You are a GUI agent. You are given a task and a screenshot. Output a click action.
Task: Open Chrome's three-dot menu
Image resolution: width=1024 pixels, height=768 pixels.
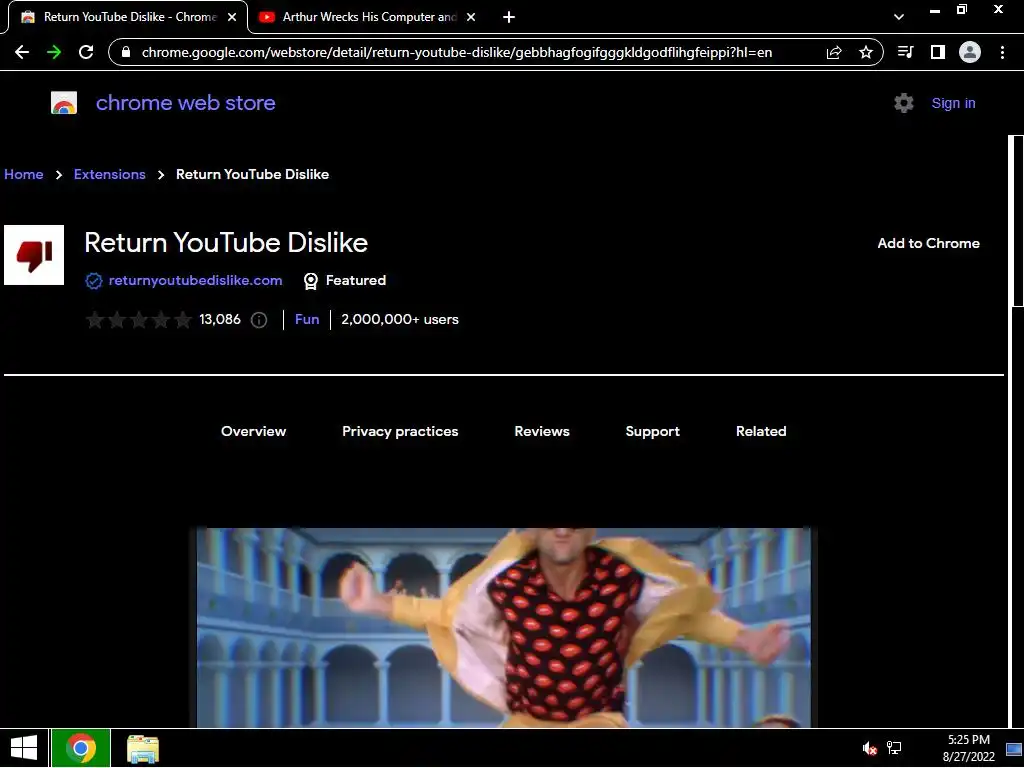point(1002,52)
